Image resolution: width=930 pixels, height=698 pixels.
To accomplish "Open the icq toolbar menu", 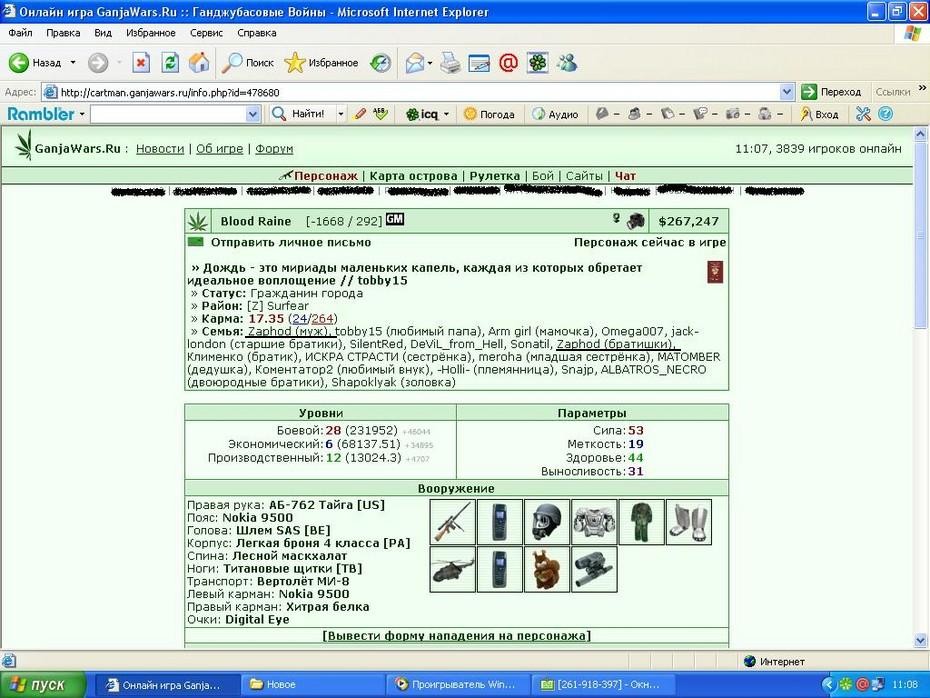I will (x=427, y=114).
